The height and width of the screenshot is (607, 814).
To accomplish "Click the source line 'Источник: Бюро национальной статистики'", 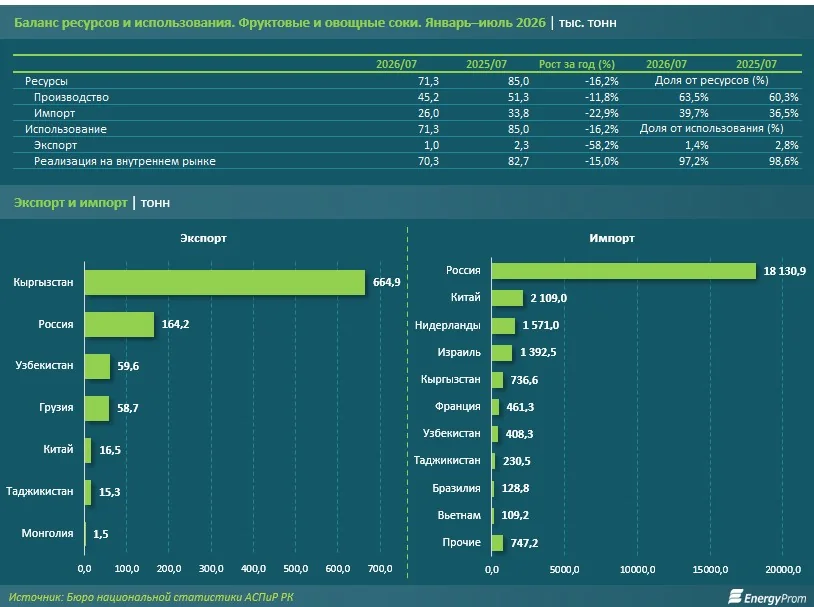I will pyautogui.click(x=151, y=598).
